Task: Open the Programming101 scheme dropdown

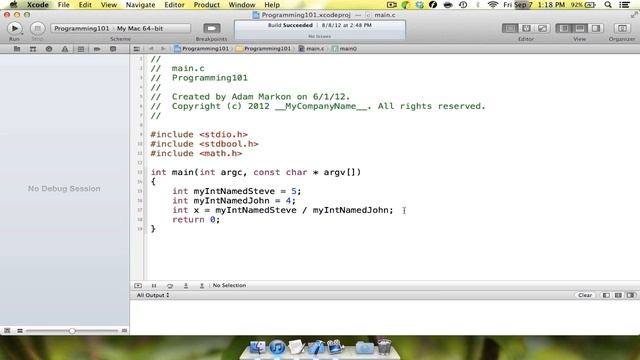Action: click(x=82, y=28)
